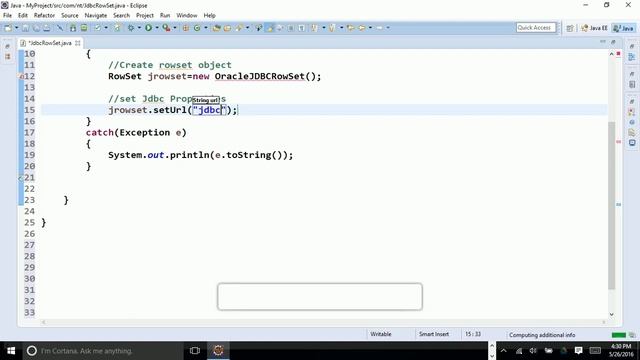
Task: Open the Window menu
Action: [187, 16]
